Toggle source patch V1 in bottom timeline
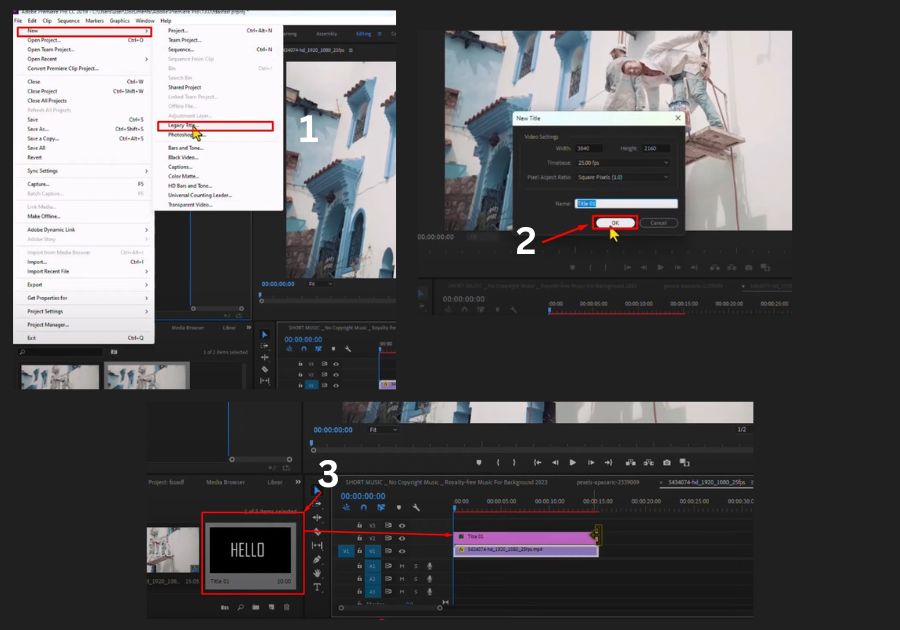This screenshot has width=900, height=630. 346,551
